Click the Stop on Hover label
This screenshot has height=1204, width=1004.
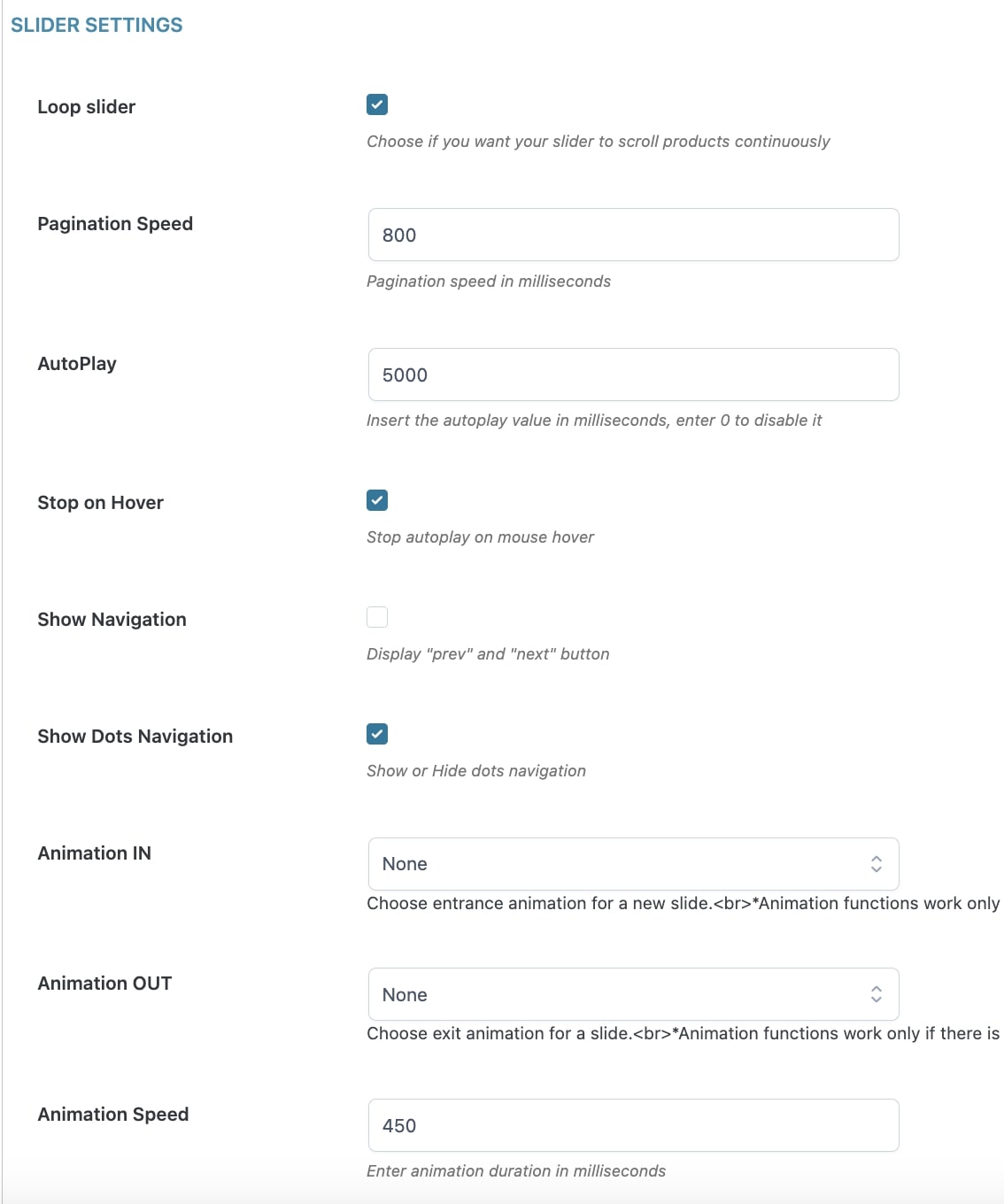tap(101, 503)
